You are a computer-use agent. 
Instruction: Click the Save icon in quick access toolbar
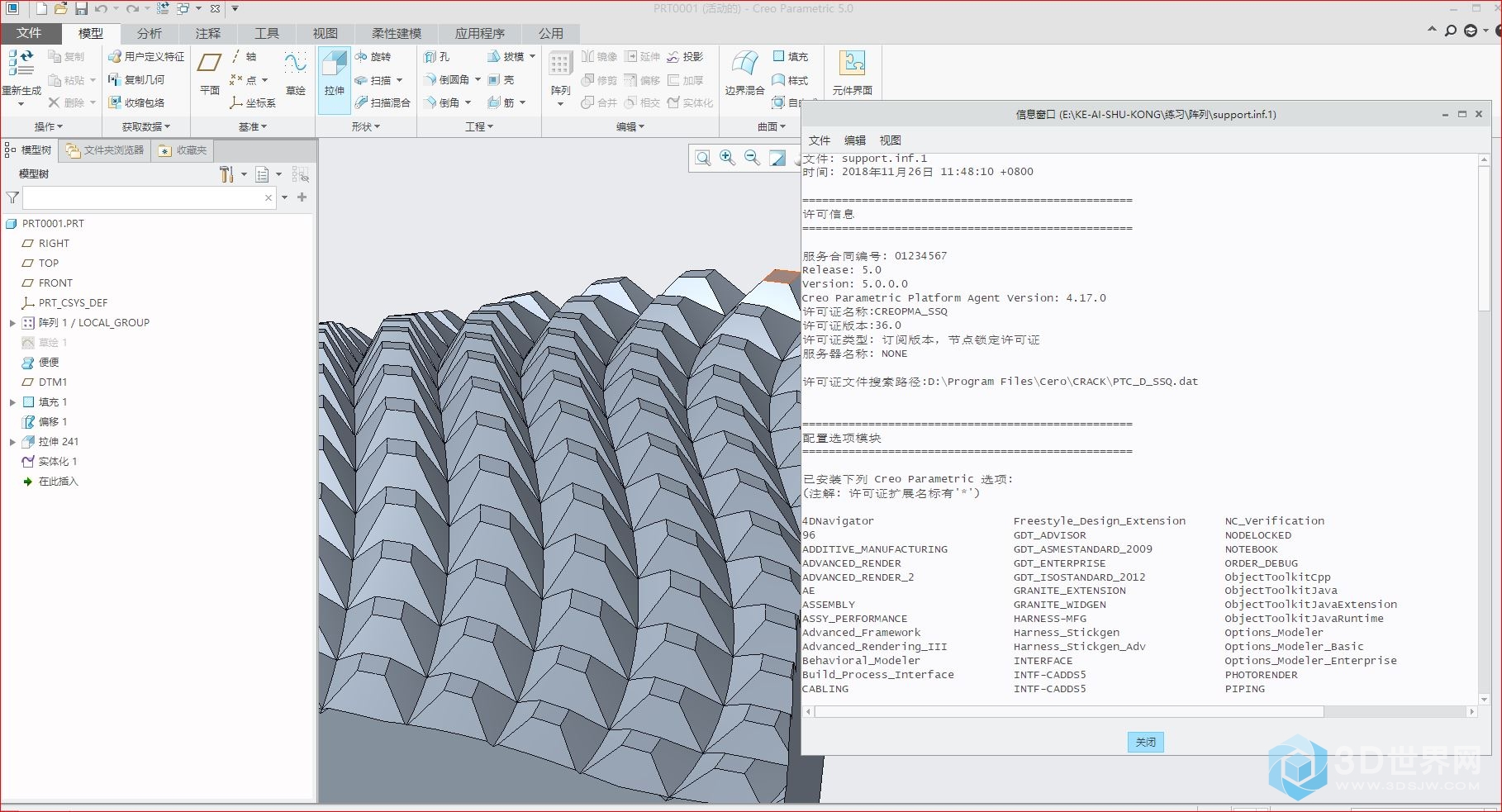click(x=81, y=8)
